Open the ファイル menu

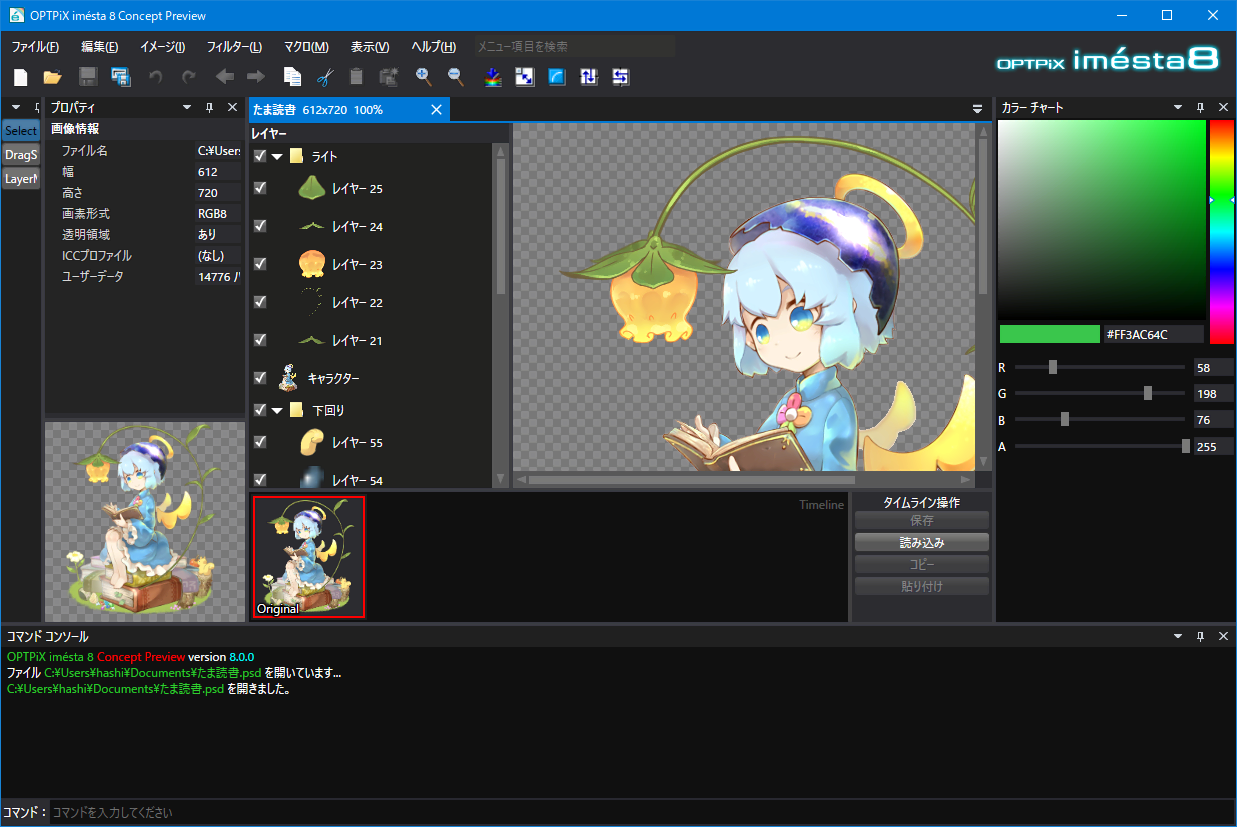point(35,47)
